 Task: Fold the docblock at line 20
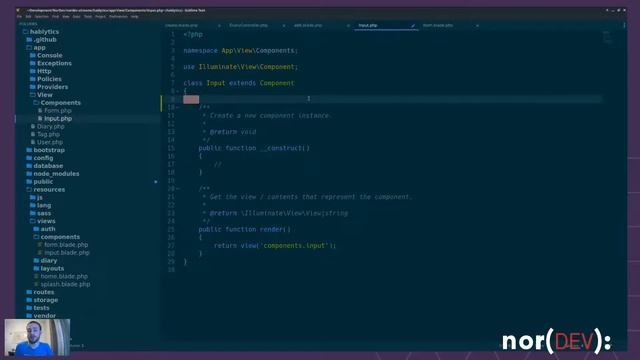coord(178,189)
